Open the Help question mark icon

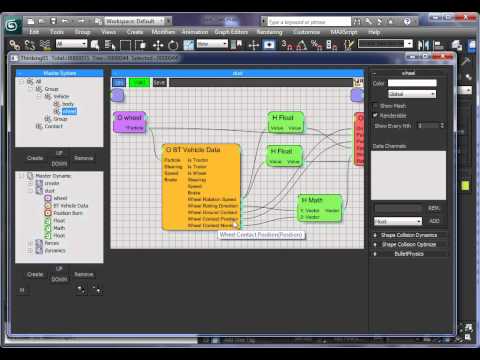(407, 22)
